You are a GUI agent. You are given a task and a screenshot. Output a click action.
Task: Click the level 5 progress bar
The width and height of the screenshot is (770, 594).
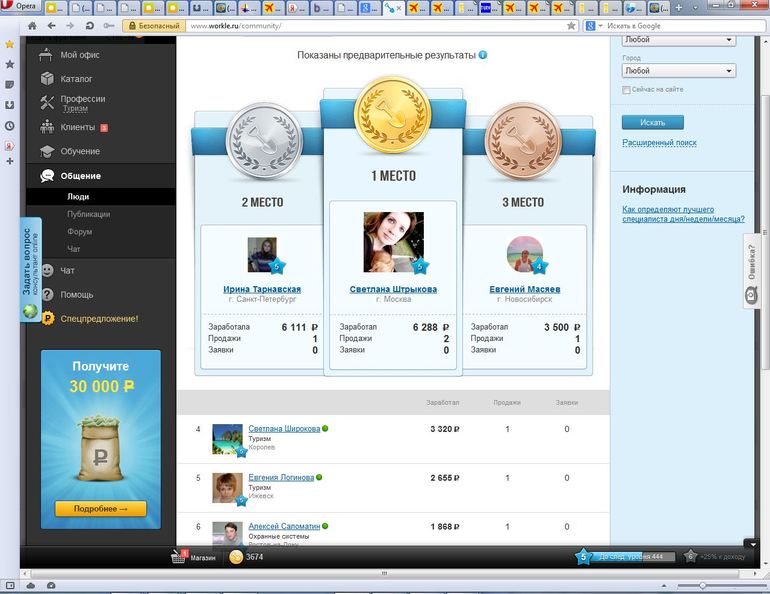[x=632, y=557]
